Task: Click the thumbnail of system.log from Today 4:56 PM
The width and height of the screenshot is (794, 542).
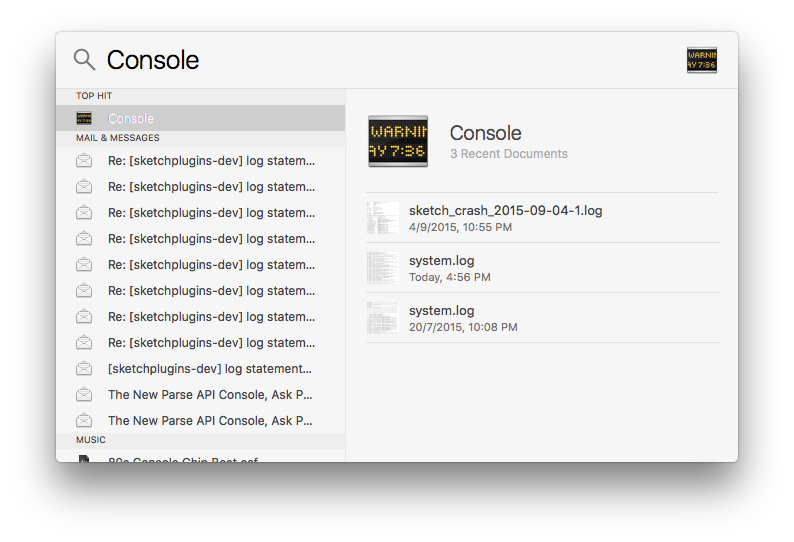Action: (383, 268)
